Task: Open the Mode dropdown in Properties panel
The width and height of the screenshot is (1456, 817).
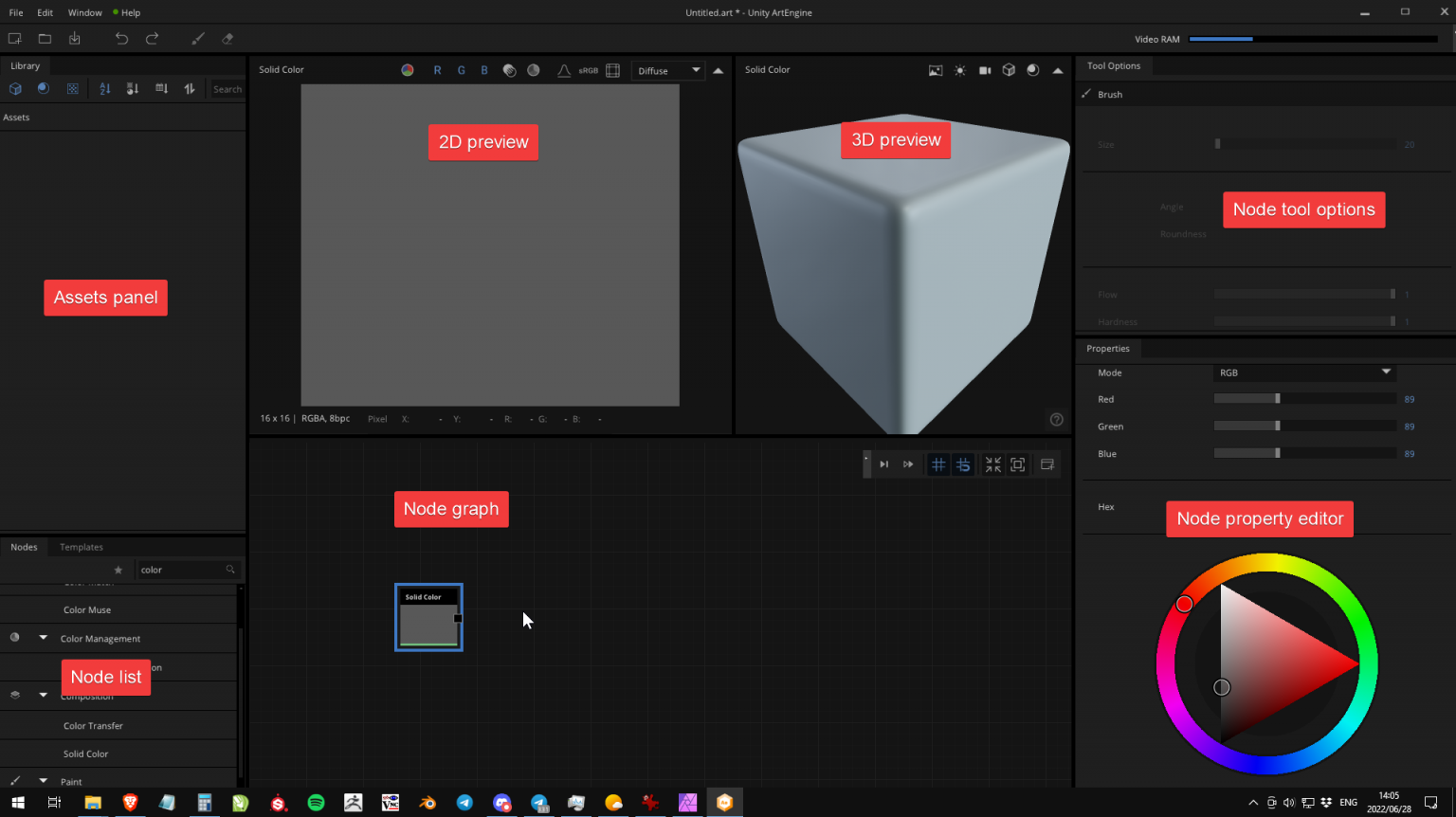Action: 1305,372
